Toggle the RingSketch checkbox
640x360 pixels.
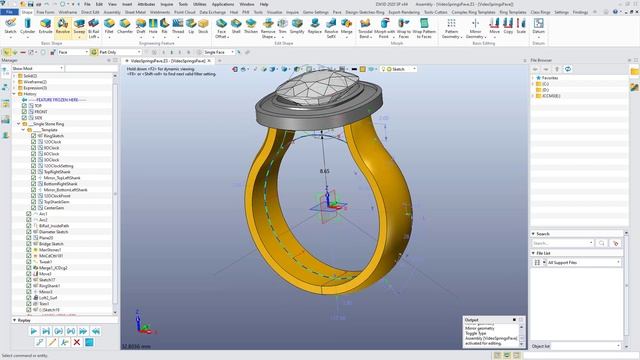pyautogui.click(x=33, y=136)
